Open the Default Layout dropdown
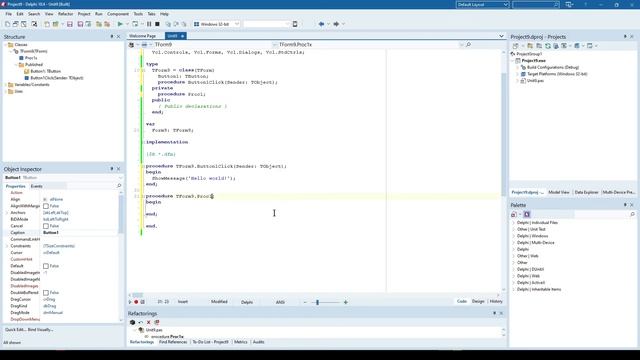640x360 pixels. pyautogui.click(x=506, y=4)
